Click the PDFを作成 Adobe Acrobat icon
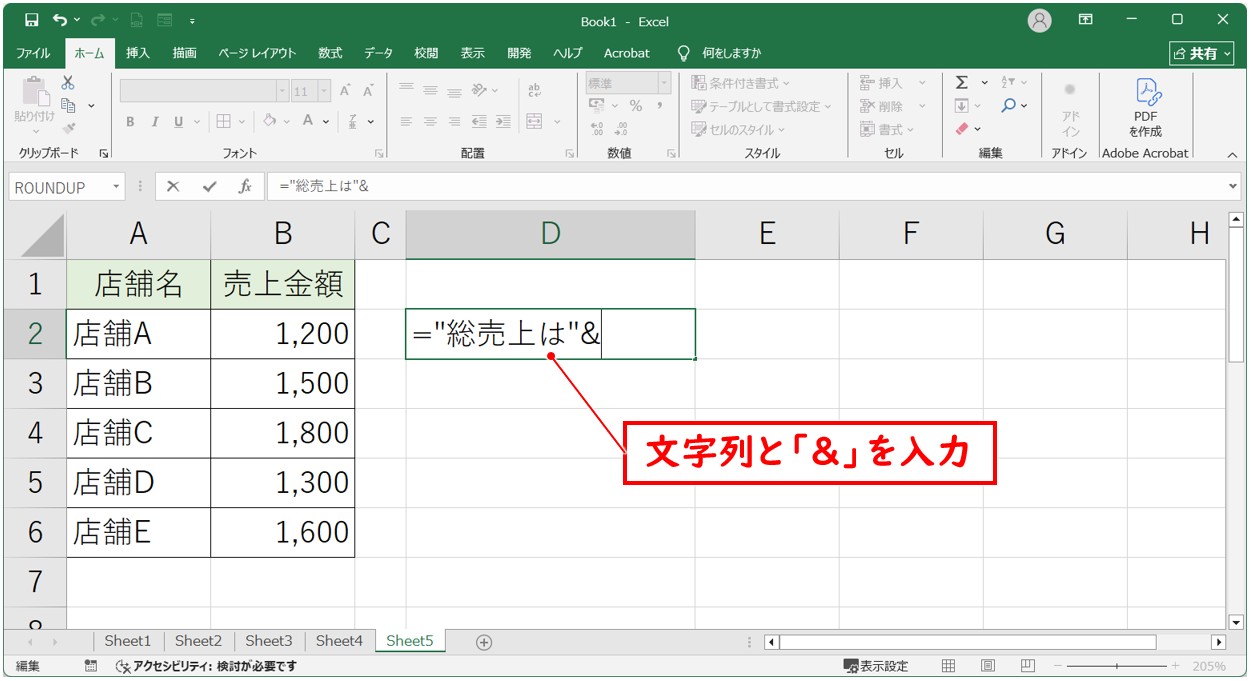 [x=1144, y=110]
